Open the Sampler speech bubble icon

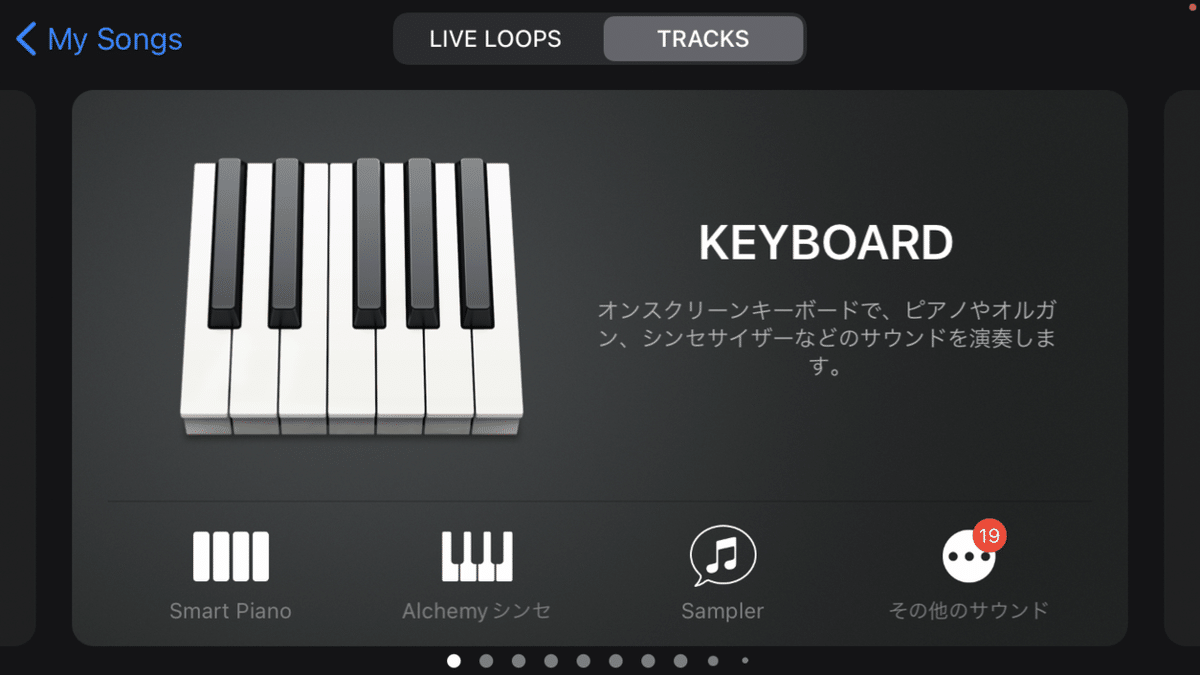(x=722, y=556)
